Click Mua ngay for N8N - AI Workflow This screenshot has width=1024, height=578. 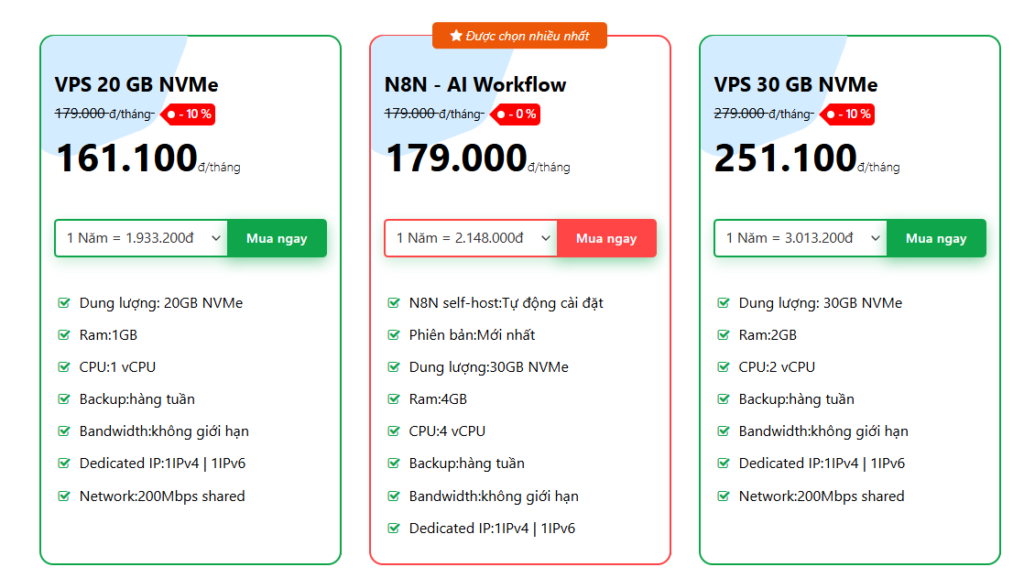pyautogui.click(x=606, y=238)
